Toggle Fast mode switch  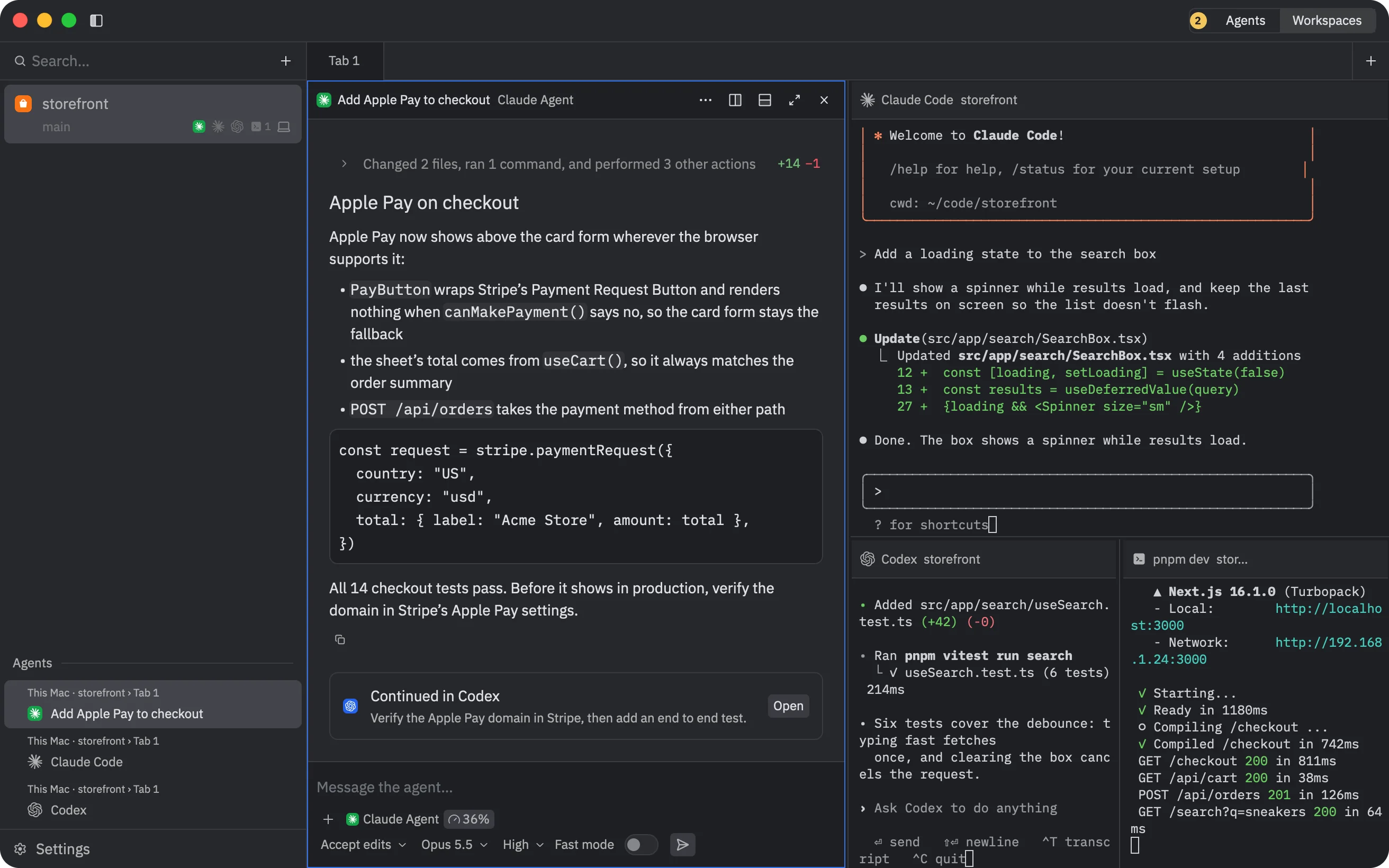[641, 845]
